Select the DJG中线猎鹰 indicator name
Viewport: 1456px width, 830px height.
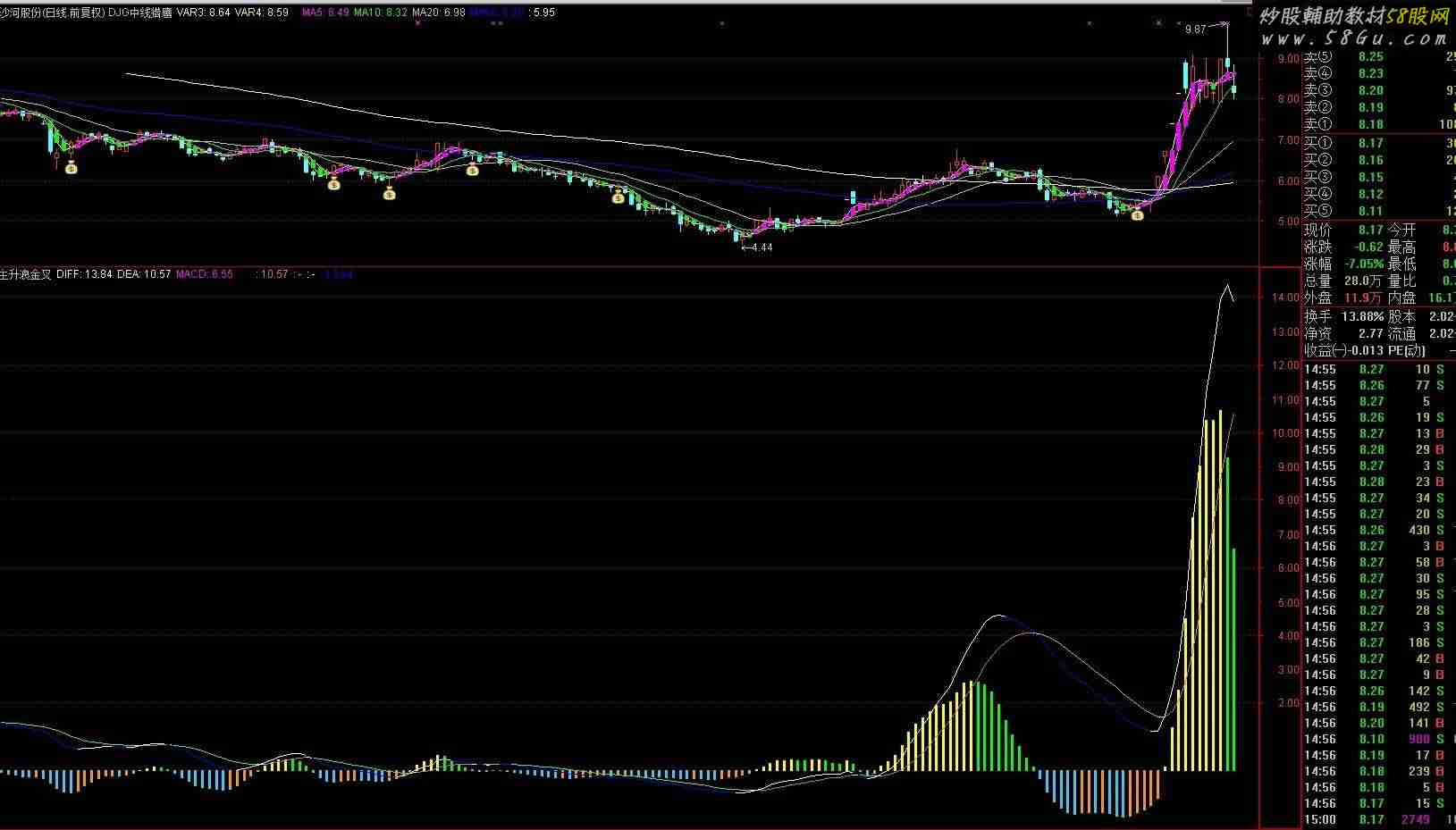pyautogui.click(x=140, y=13)
